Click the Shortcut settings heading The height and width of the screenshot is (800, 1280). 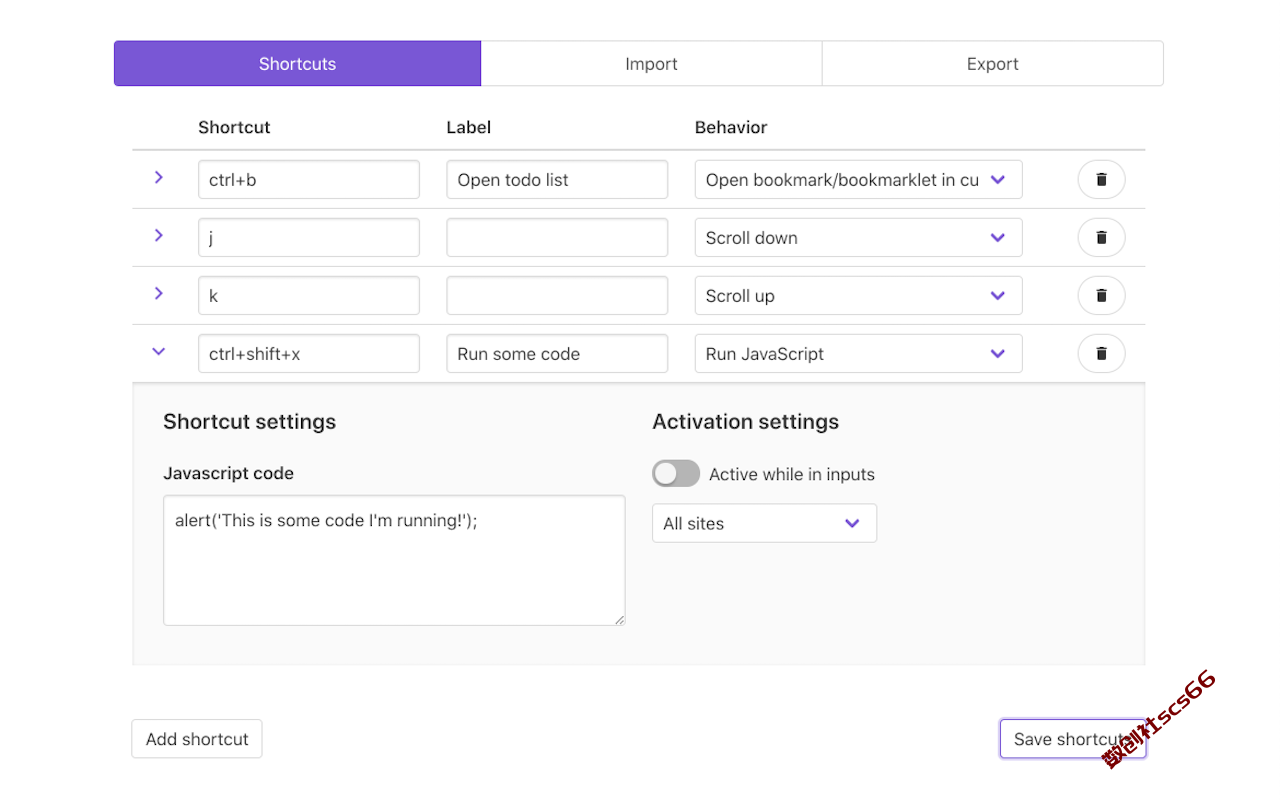click(x=250, y=422)
